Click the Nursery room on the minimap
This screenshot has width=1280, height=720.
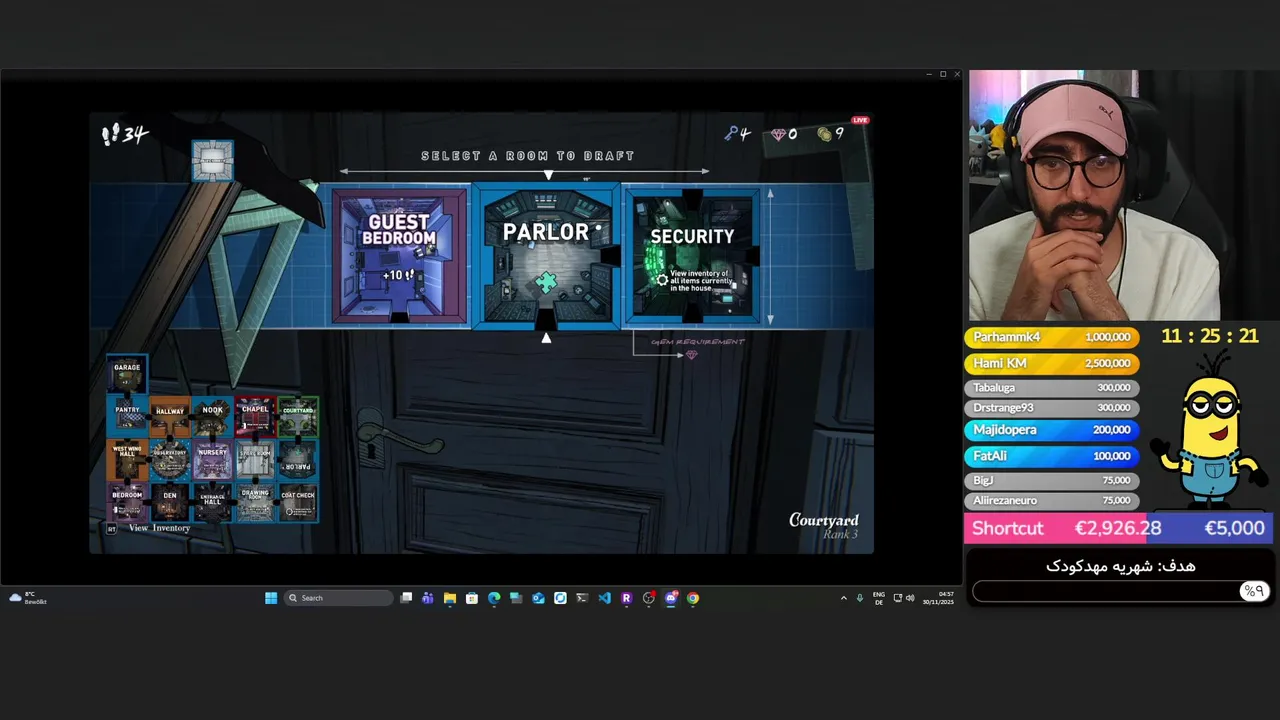(x=212, y=459)
